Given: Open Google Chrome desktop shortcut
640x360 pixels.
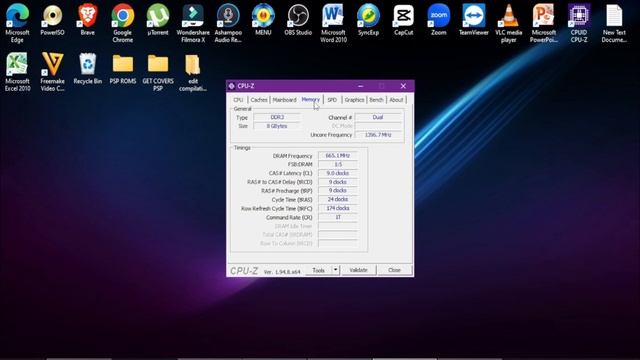Looking at the screenshot, I should 122,22.
